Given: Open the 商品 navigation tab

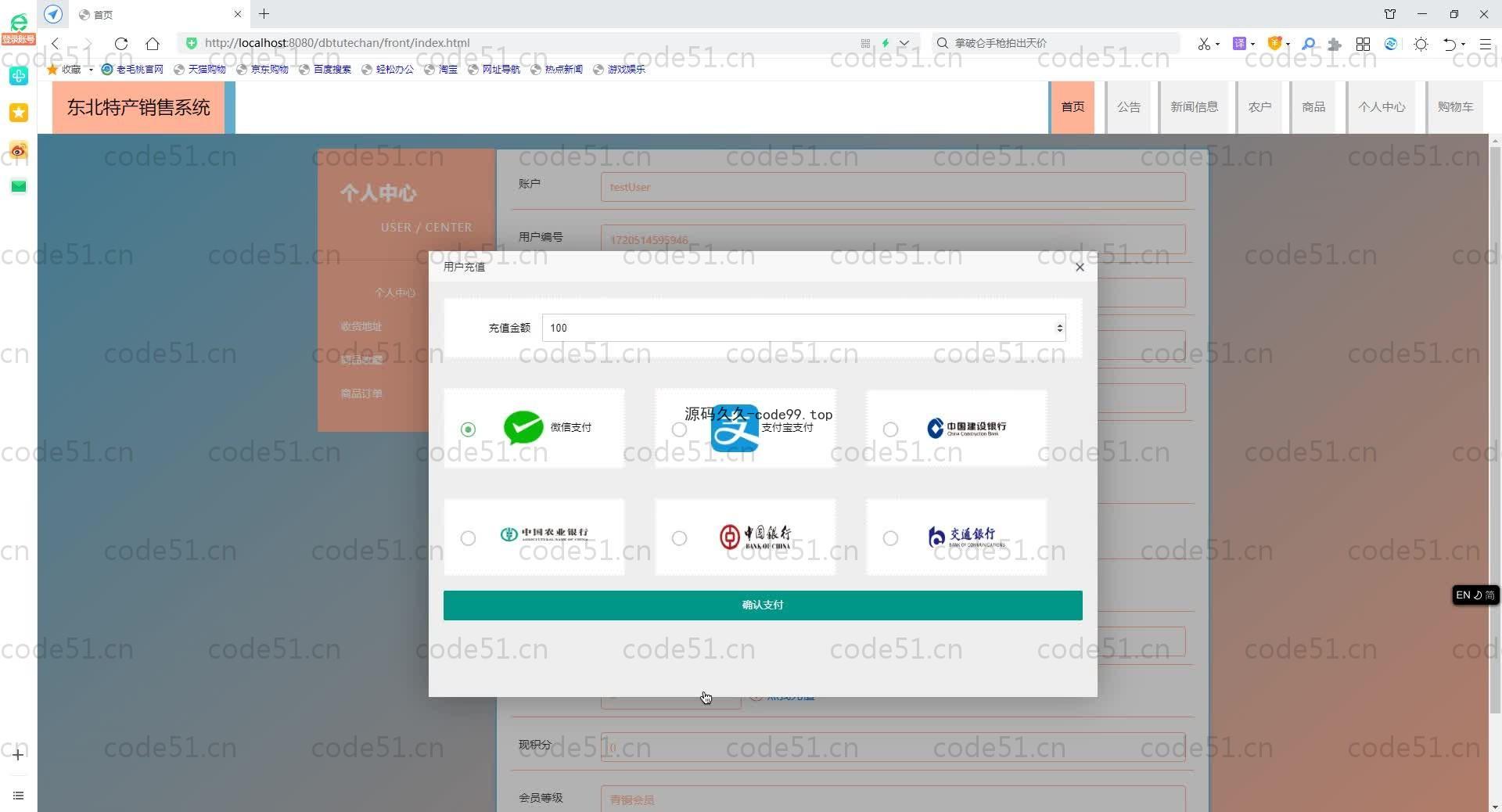Looking at the screenshot, I should click(x=1313, y=107).
